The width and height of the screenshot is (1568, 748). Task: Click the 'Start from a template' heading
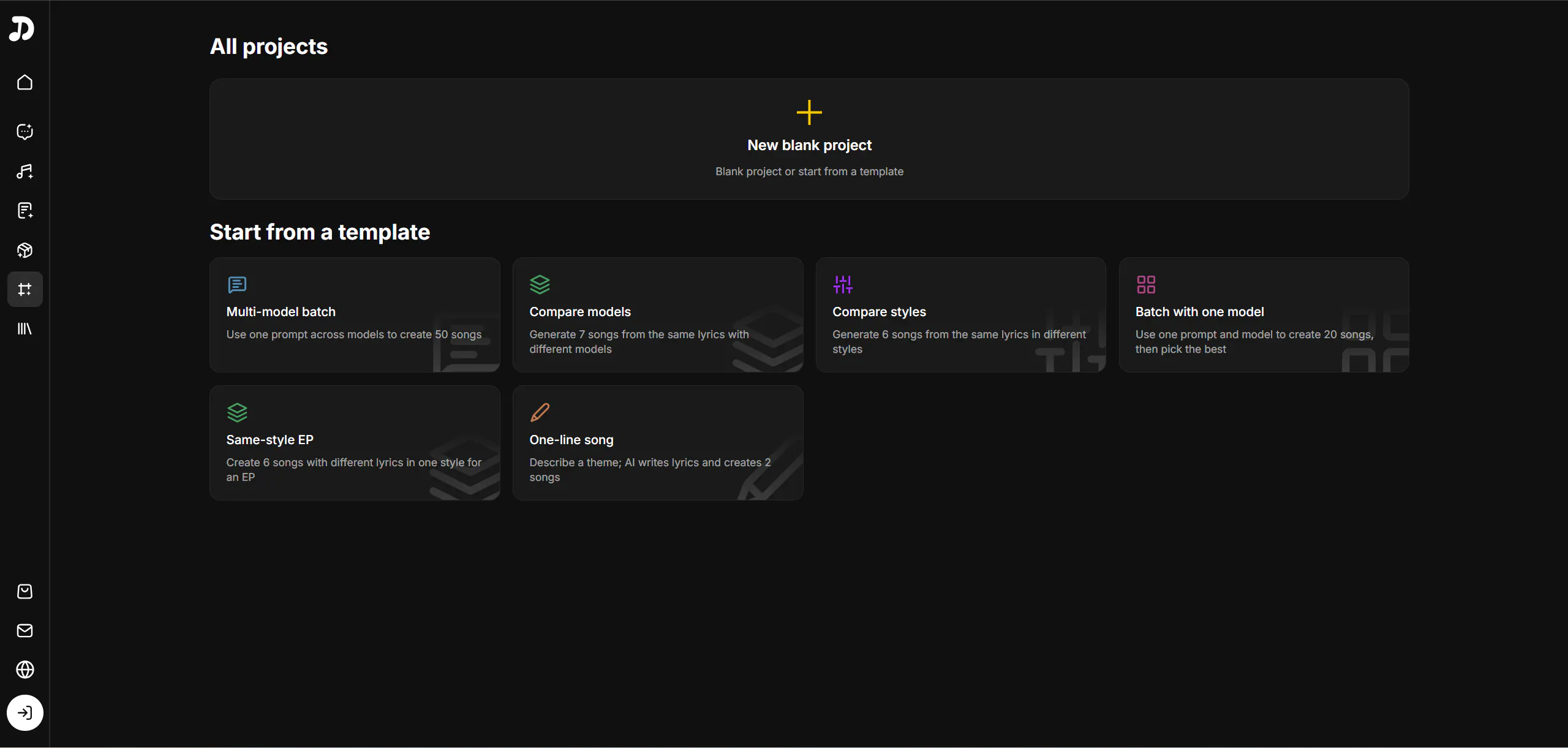320,232
